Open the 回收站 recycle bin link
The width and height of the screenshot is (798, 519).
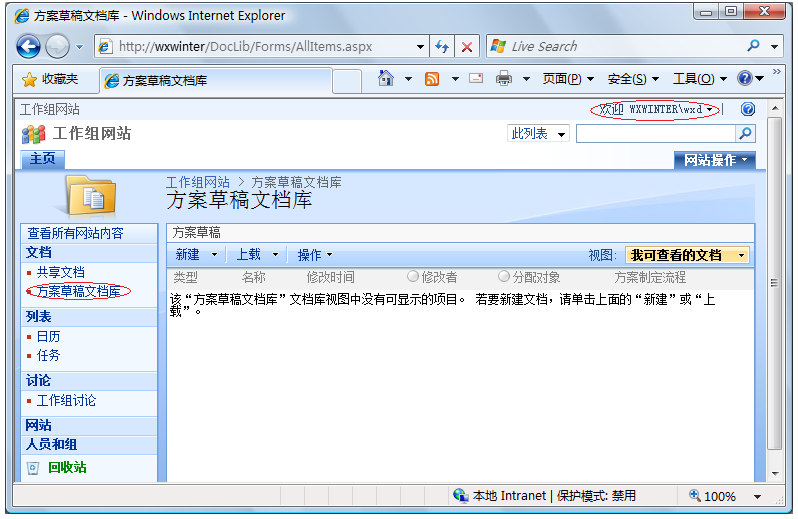(67, 467)
